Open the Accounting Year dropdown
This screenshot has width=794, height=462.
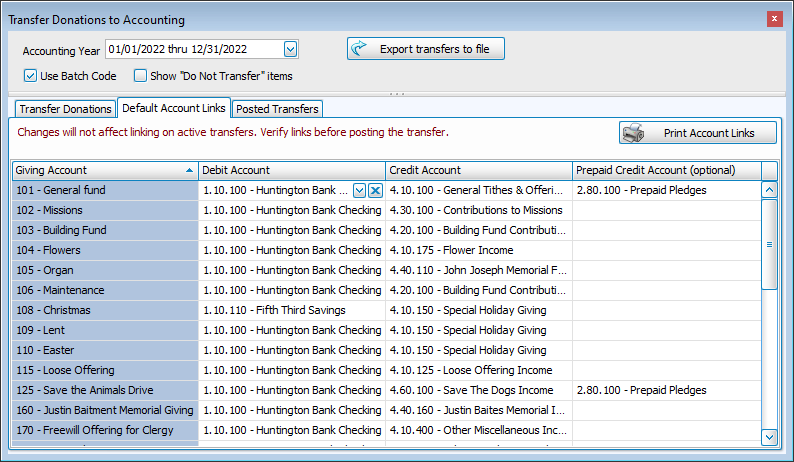290,49
